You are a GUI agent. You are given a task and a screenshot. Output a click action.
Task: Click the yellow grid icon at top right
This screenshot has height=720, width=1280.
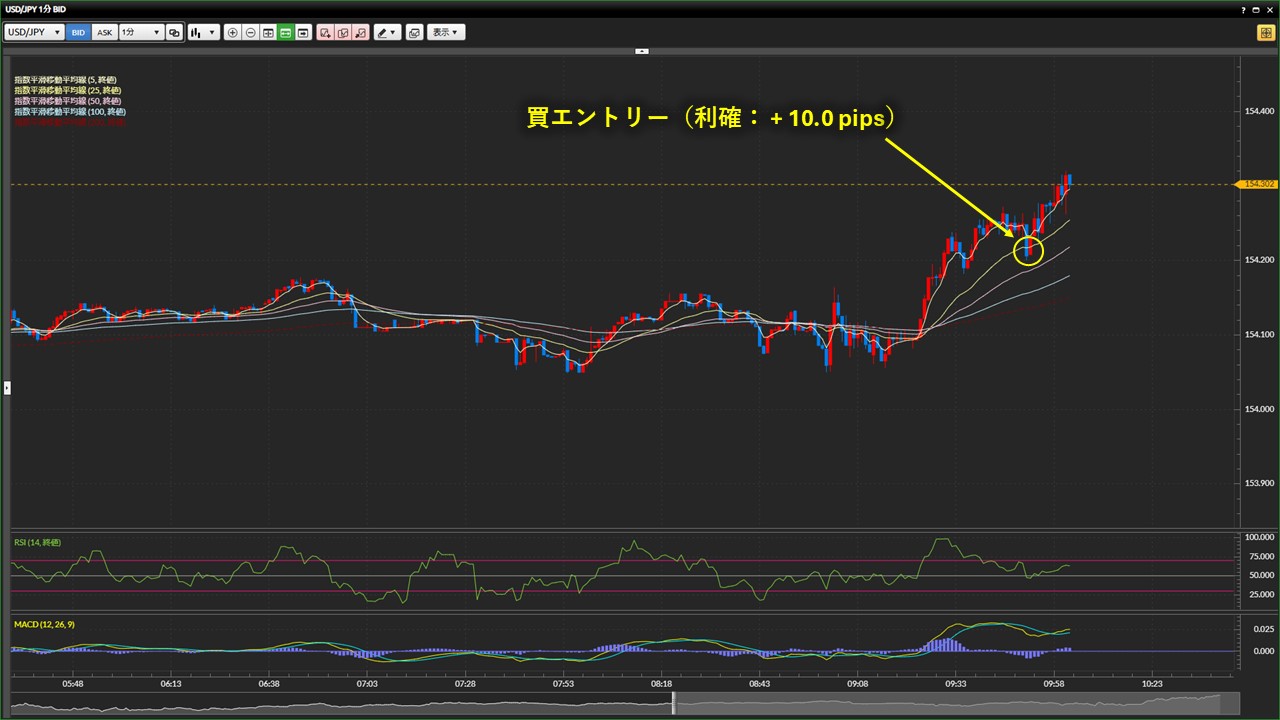pyautogui.click(x=1265, y=32)
